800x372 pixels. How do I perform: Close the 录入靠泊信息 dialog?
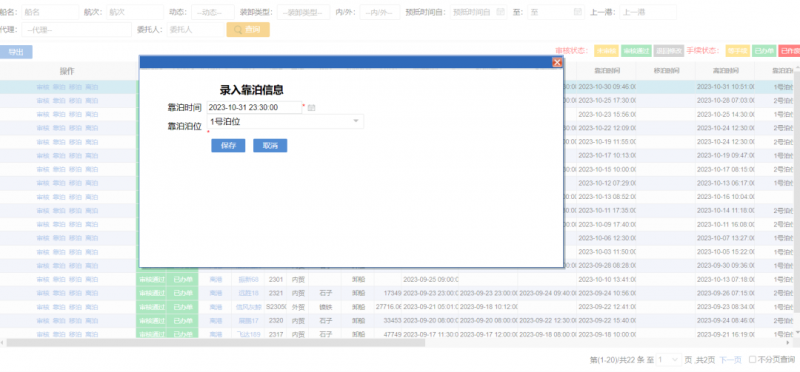tap(557, 62)
